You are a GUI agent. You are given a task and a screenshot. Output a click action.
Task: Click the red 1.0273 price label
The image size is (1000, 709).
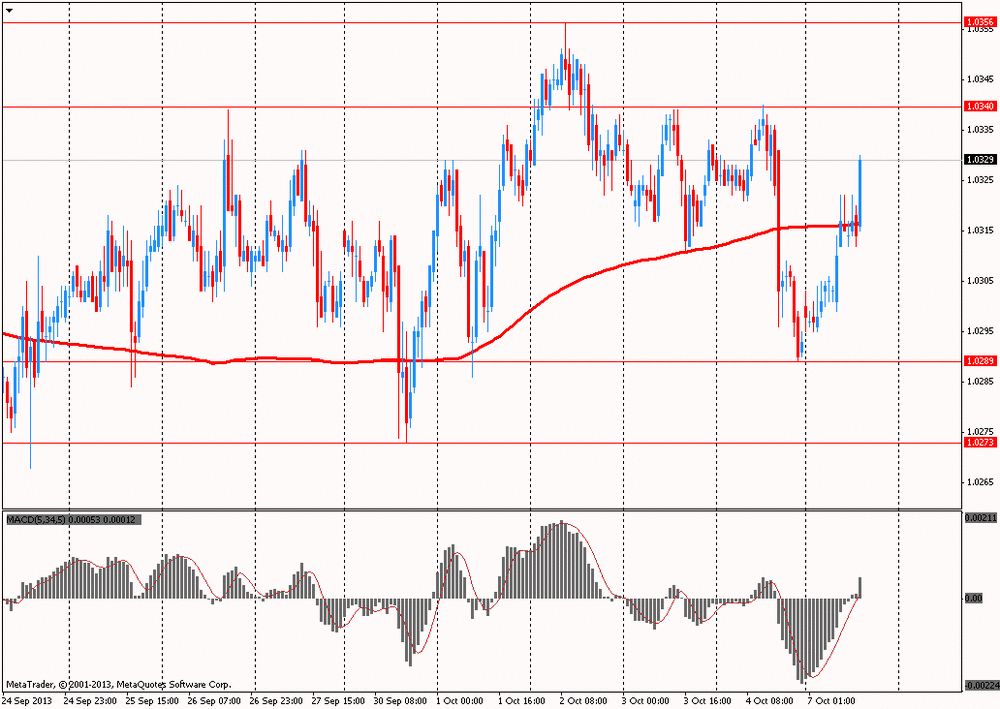point(978,442)
